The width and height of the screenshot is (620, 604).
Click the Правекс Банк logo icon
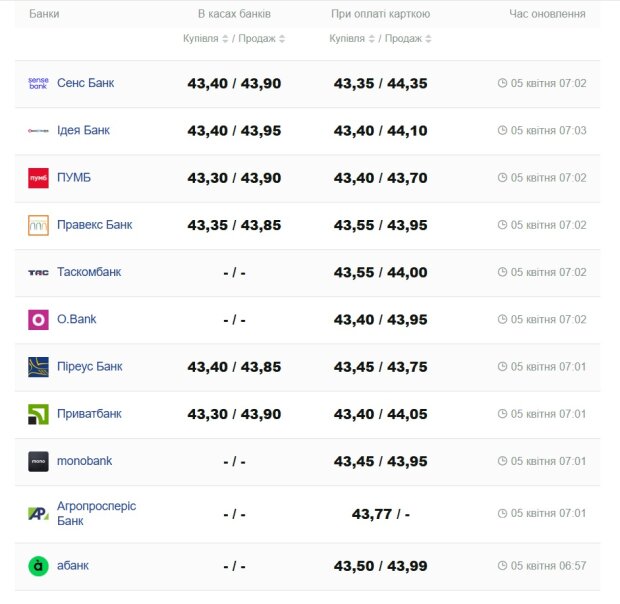38,225
